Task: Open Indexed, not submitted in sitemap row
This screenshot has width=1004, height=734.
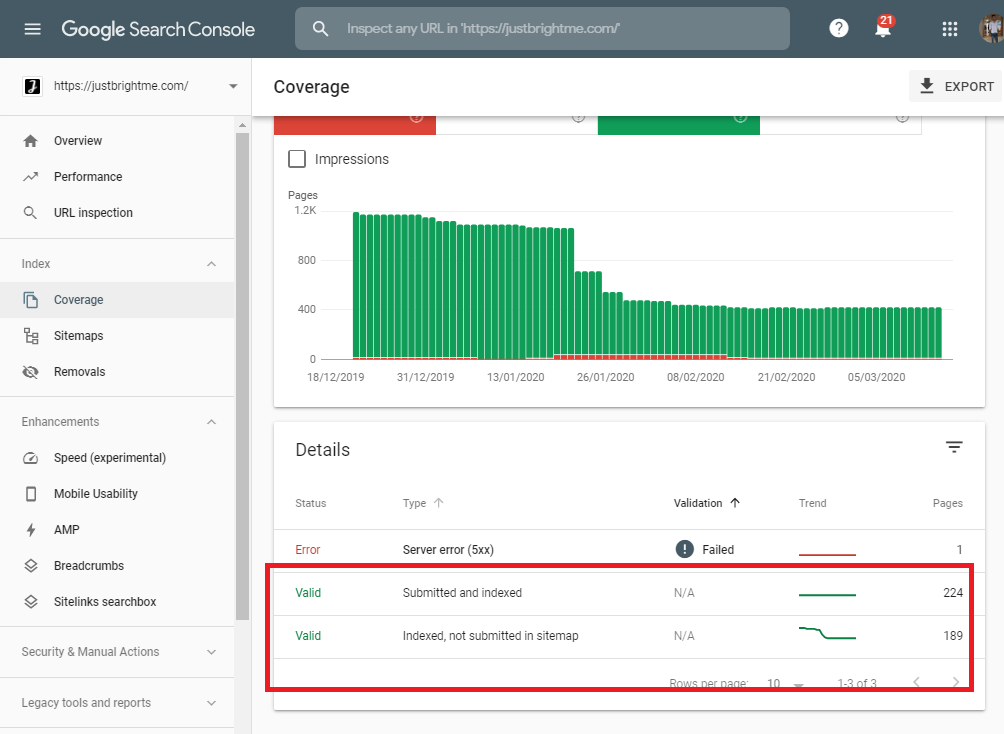Action: (x=629, y=636)
